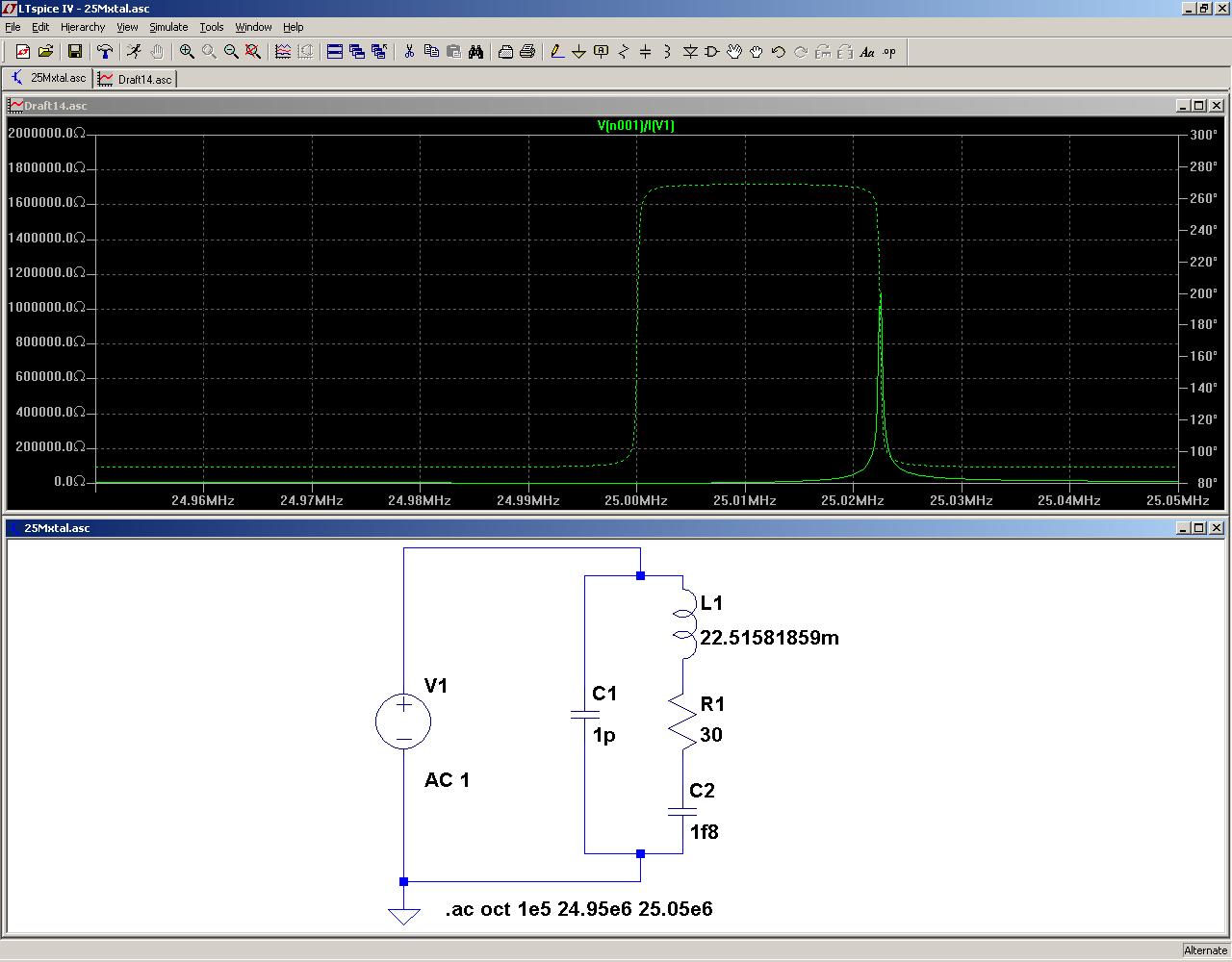Select the Text 'Aa' tool

pyautogui.click(x=867, y=52)
